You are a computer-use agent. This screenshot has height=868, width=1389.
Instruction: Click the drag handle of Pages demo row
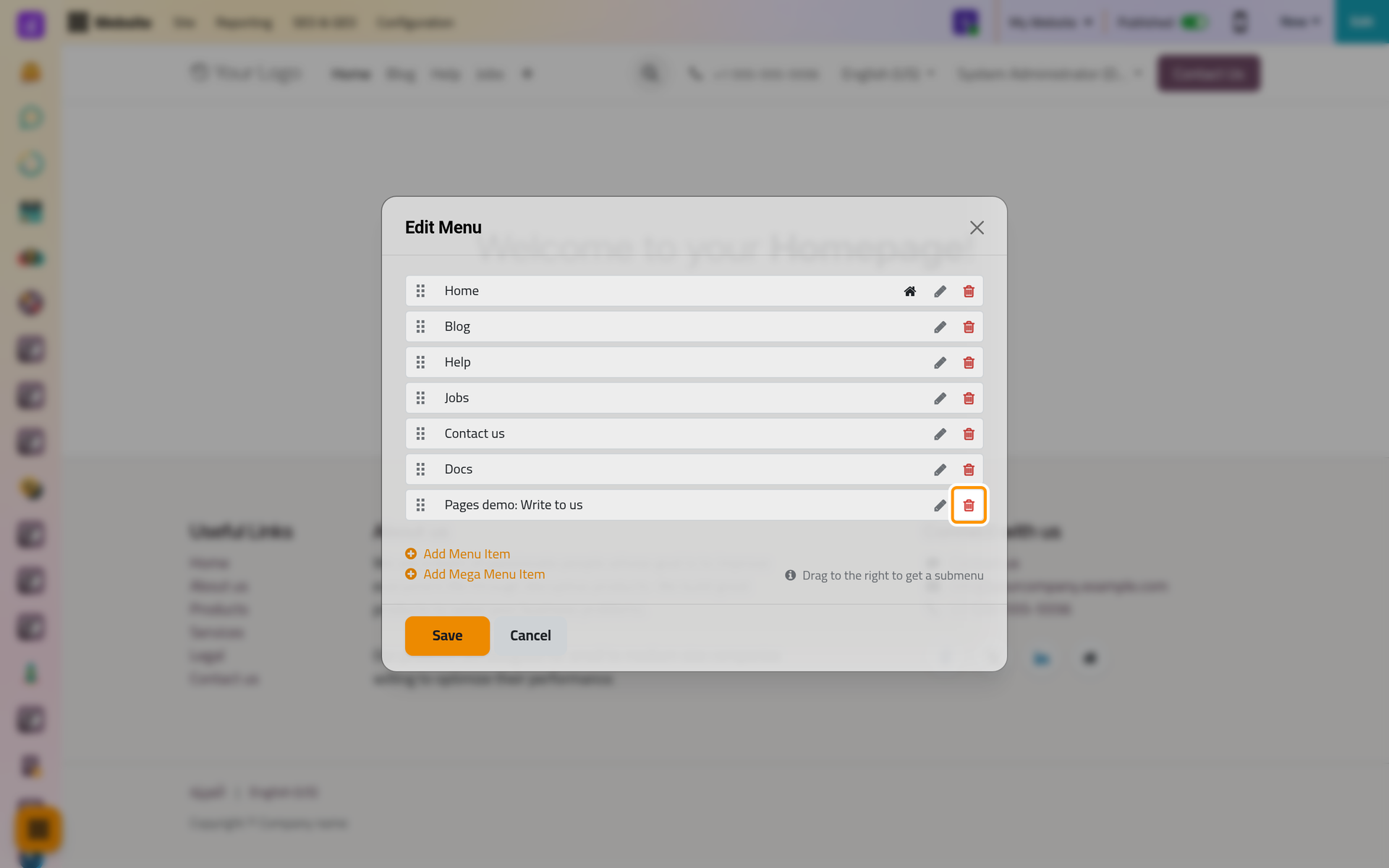tap(420, 505)
